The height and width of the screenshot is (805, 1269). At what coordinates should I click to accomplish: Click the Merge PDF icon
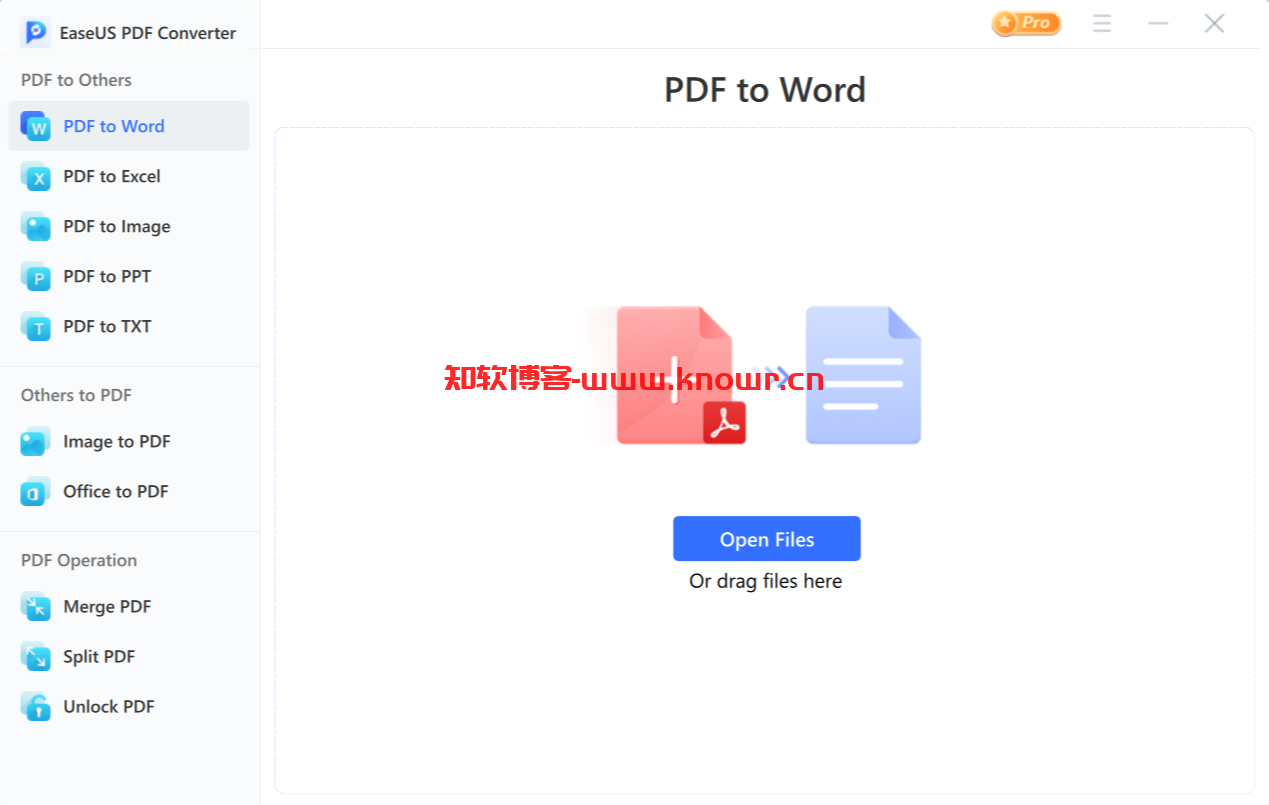click(x=35, y=606)
